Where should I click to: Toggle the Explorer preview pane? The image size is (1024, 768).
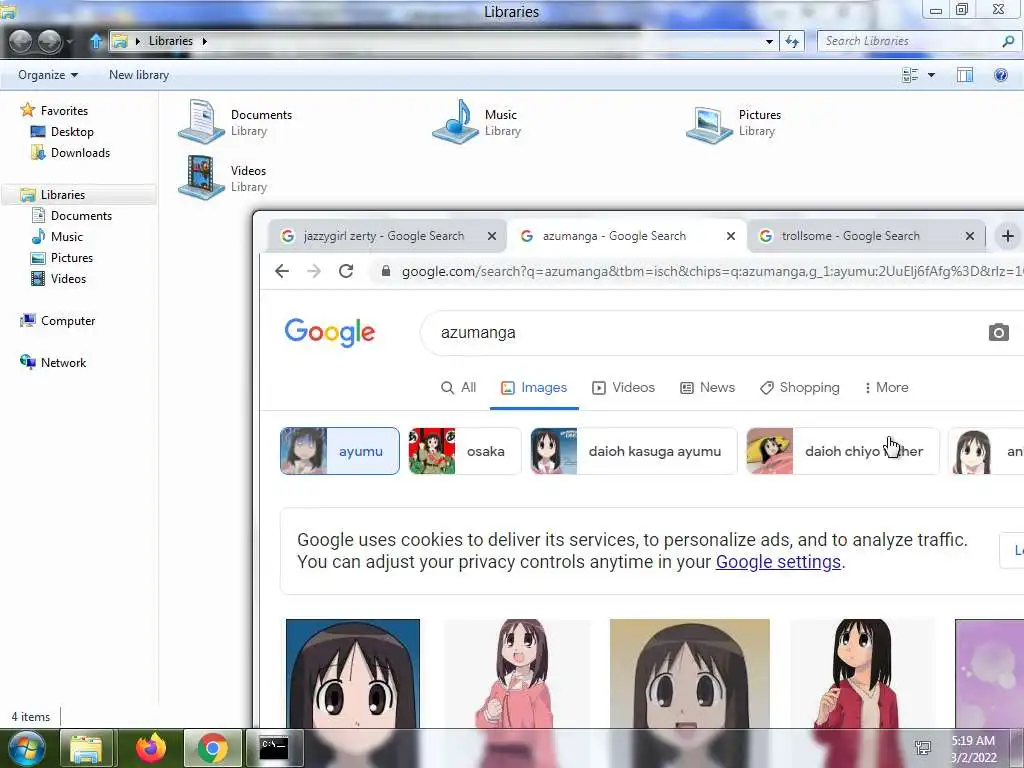[965, 75]
